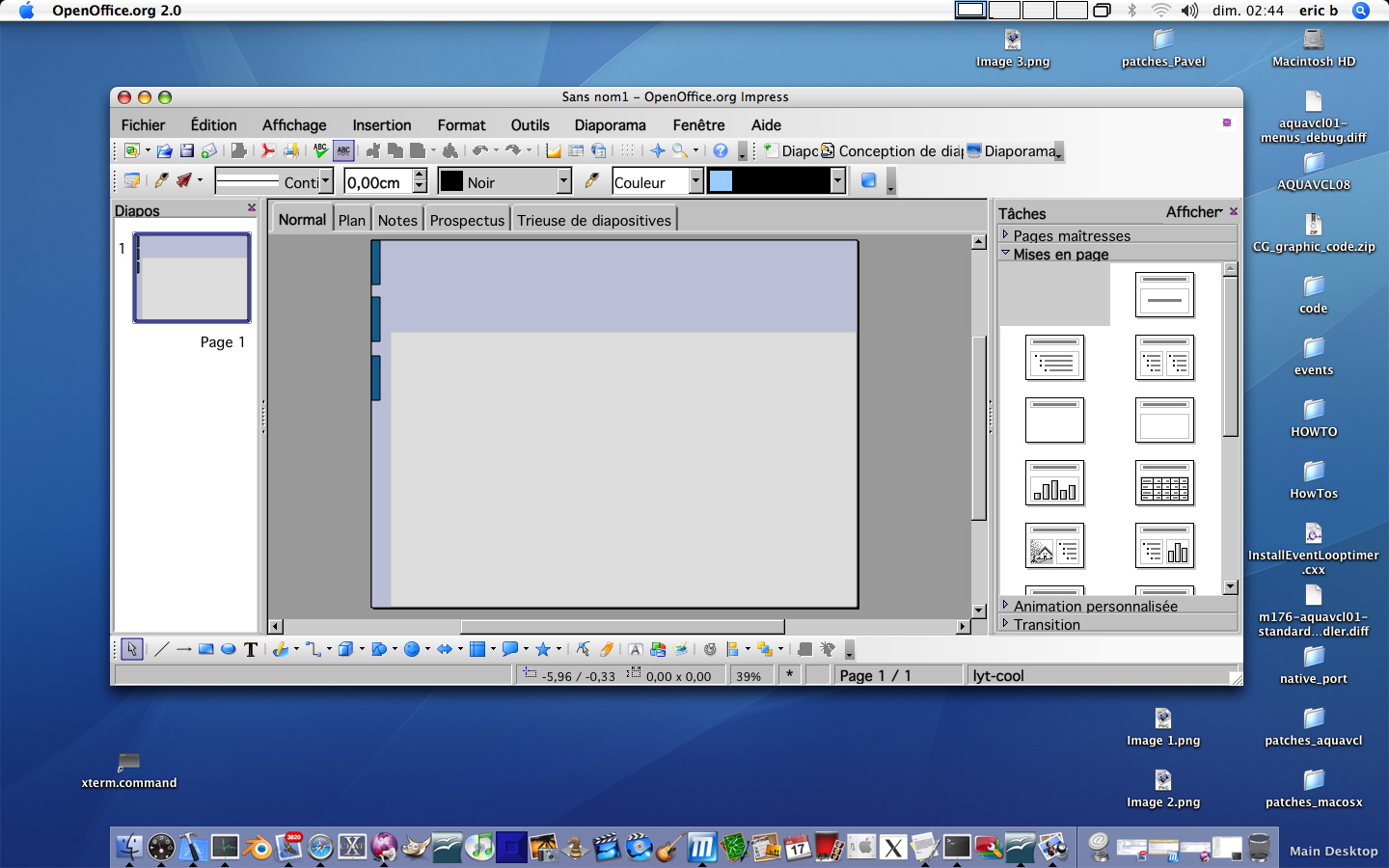
Task: Activate the Select arrow tool
Action: click(x=132, y=649)
